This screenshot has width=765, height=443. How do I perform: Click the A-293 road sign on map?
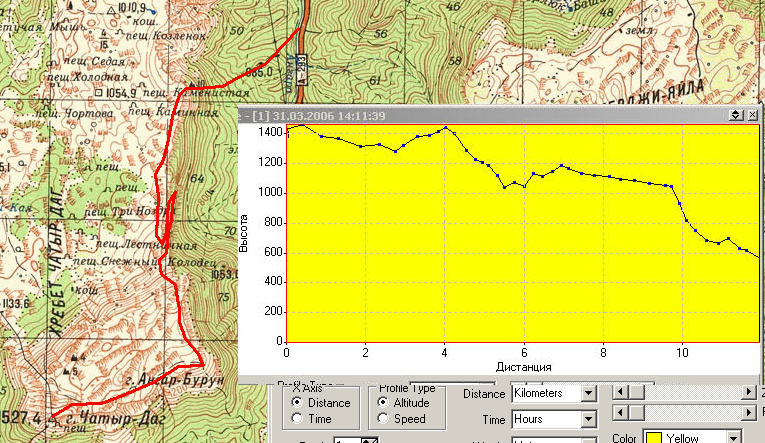click(x=302, y=69)
